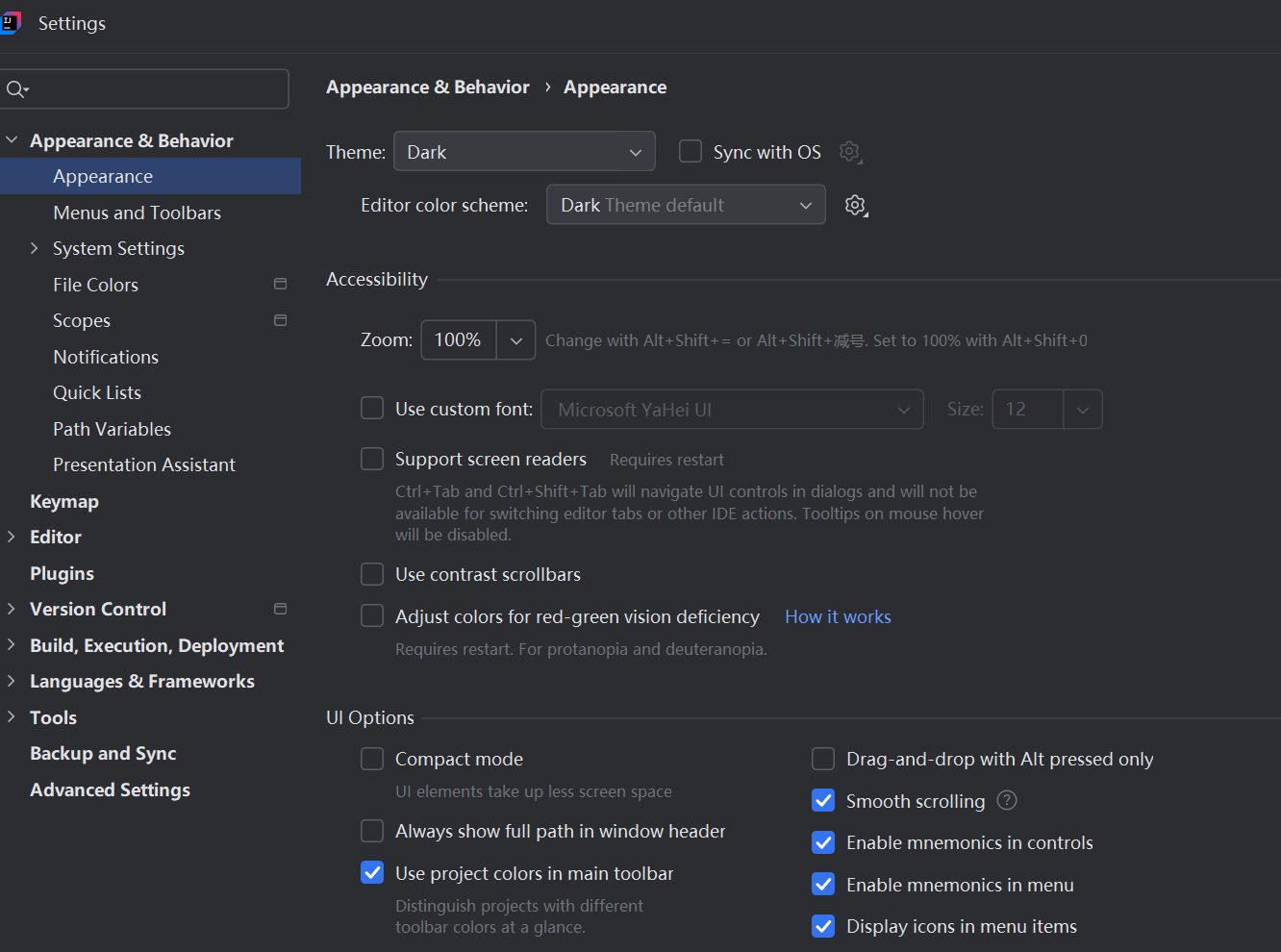Expand the System Settings node
This screenshot has width=1281, height=952.
click(35, 248)
